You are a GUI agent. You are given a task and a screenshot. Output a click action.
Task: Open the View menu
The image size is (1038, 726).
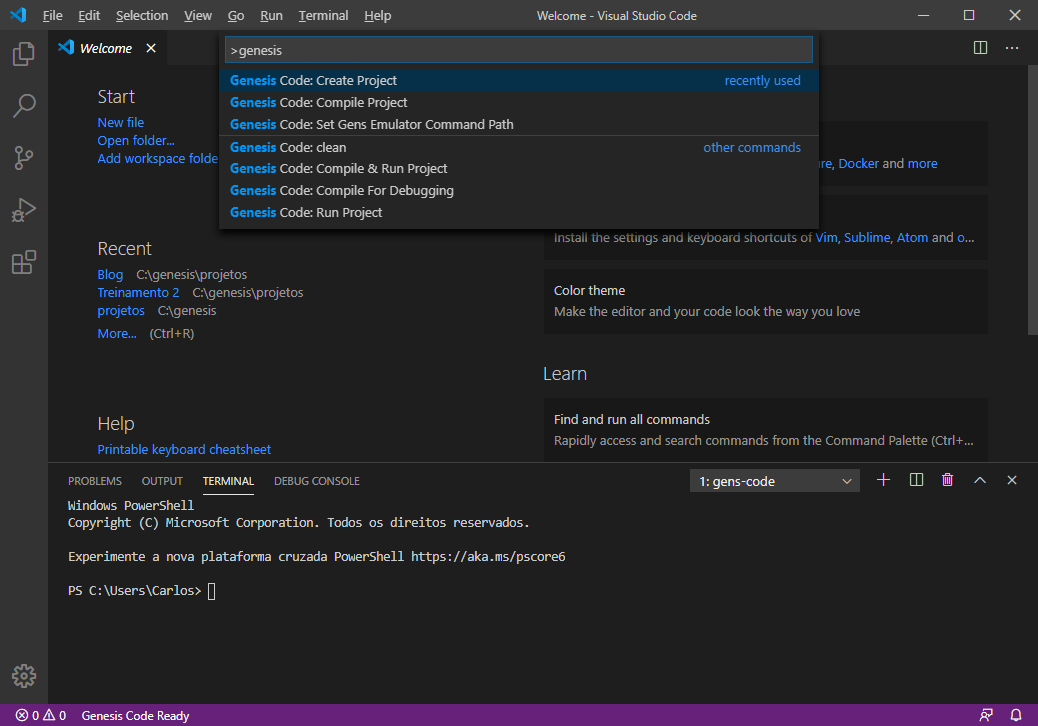[x=197, y=15]
